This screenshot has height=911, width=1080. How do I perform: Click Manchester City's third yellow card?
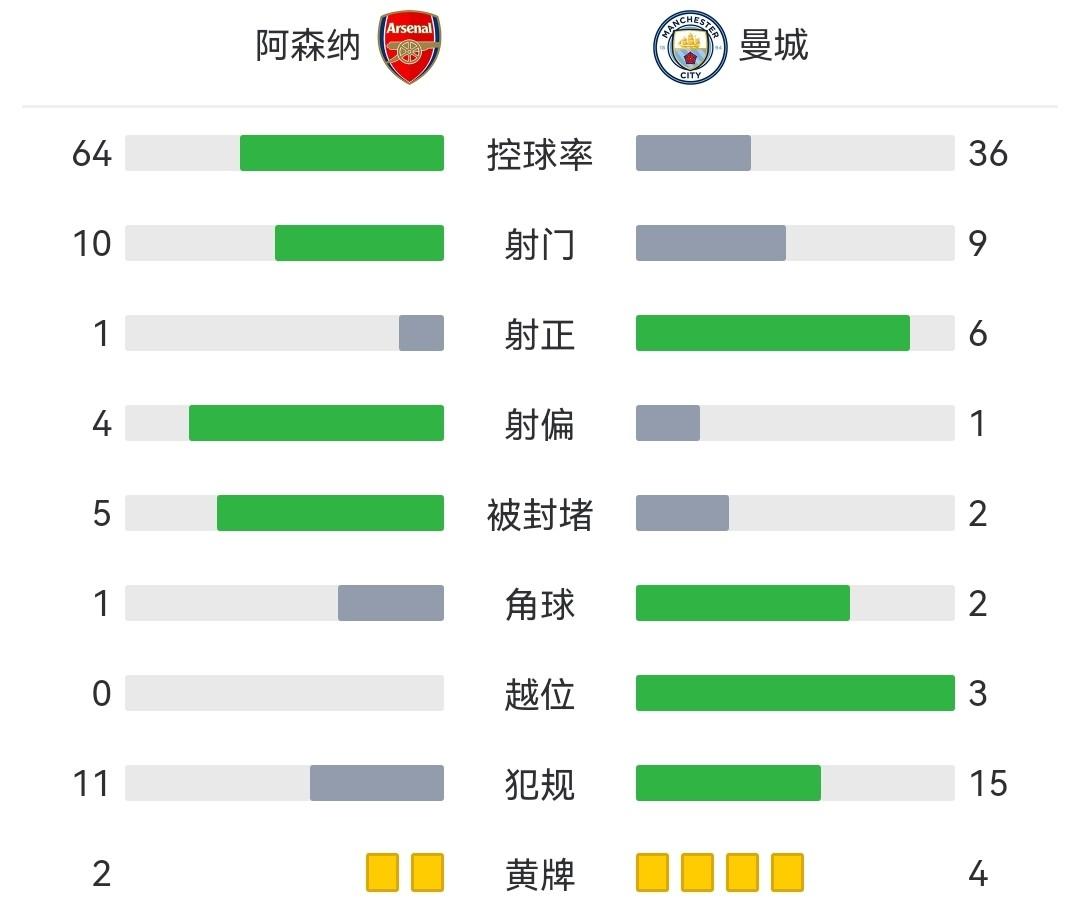coord(742,872)
